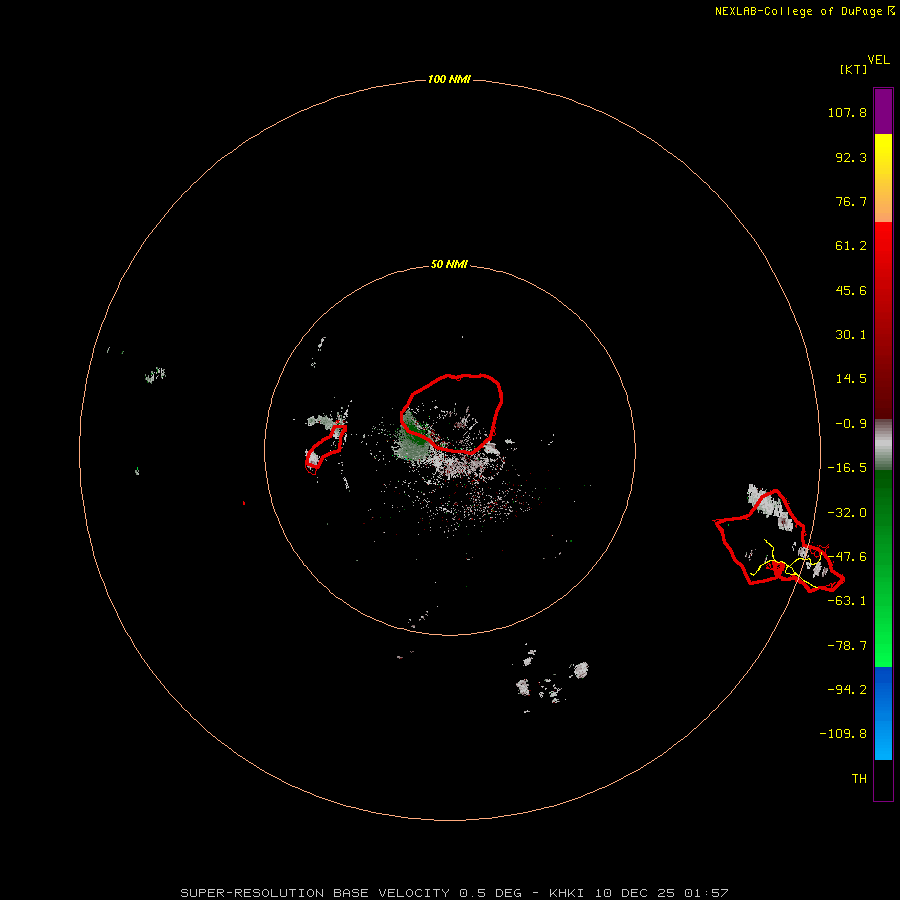Click the VEL legend heading
Viewport: 900px width, 900px height.
(878, 60)
